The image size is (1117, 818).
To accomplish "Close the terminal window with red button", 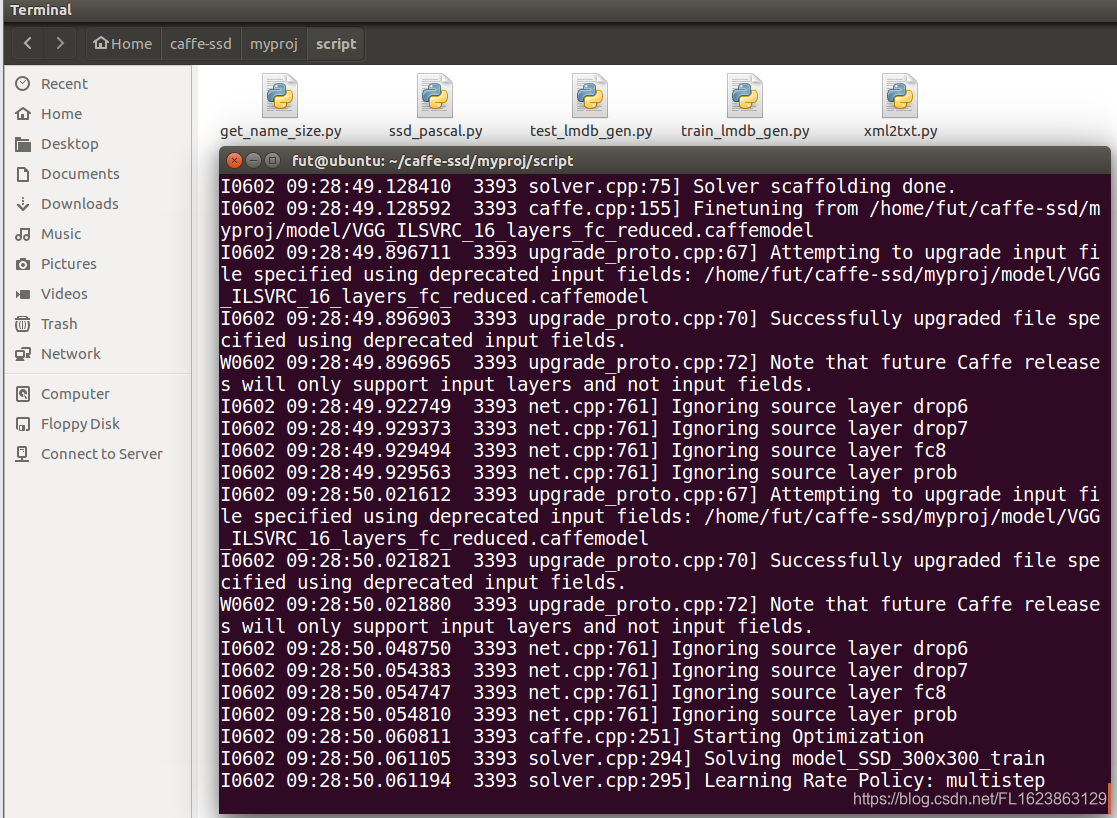I will [x=234, y=160].
